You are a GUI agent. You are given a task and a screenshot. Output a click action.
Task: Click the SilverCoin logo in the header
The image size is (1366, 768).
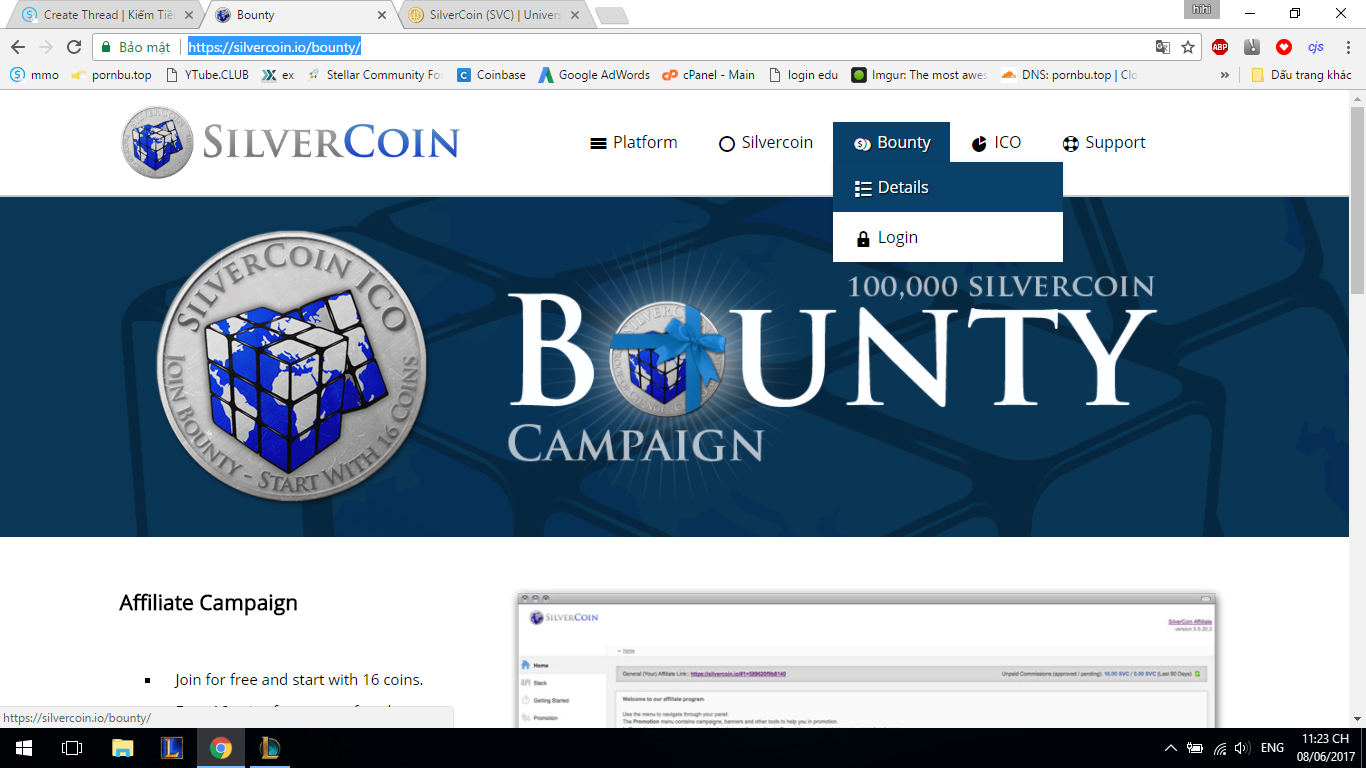[x=290, y=142]
